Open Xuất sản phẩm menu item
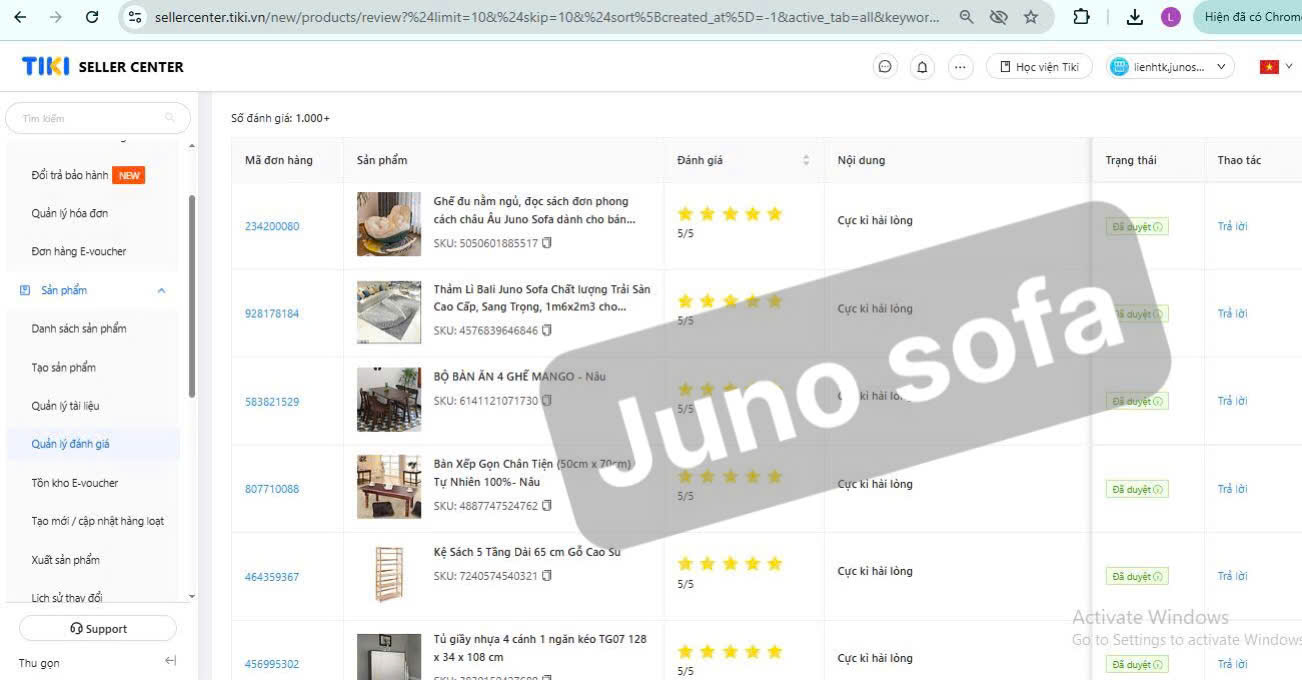Screen dimensions: 1302x680 pos(66,560)
